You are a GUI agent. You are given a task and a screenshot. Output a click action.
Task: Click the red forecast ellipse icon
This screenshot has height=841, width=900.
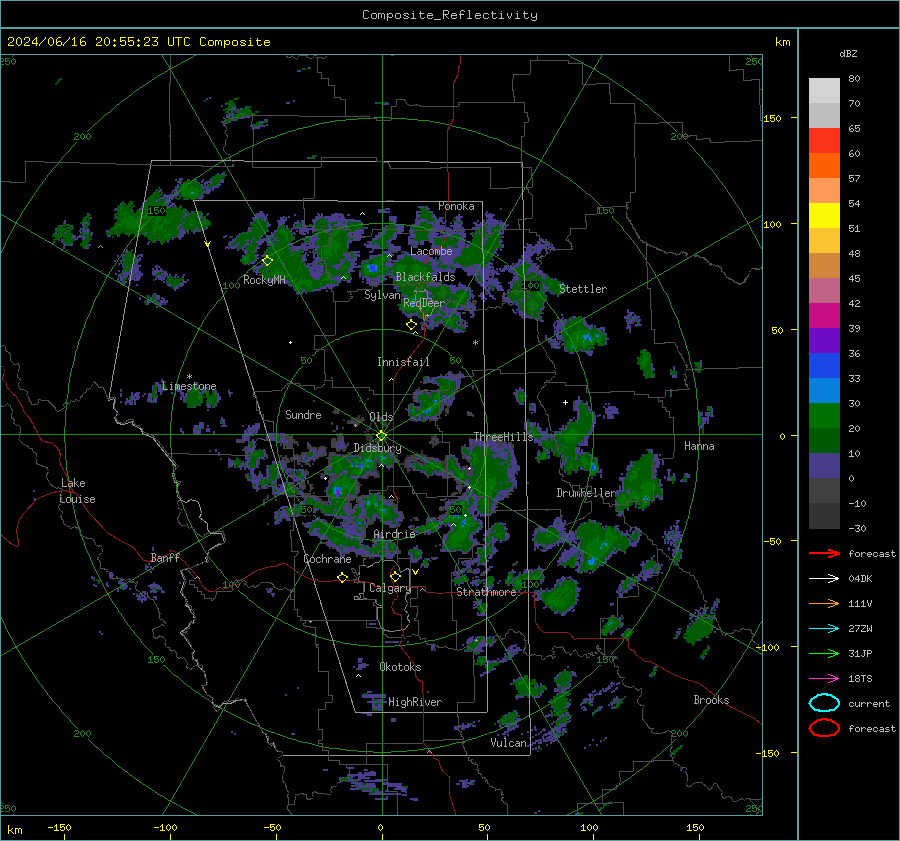pos(824,728)
